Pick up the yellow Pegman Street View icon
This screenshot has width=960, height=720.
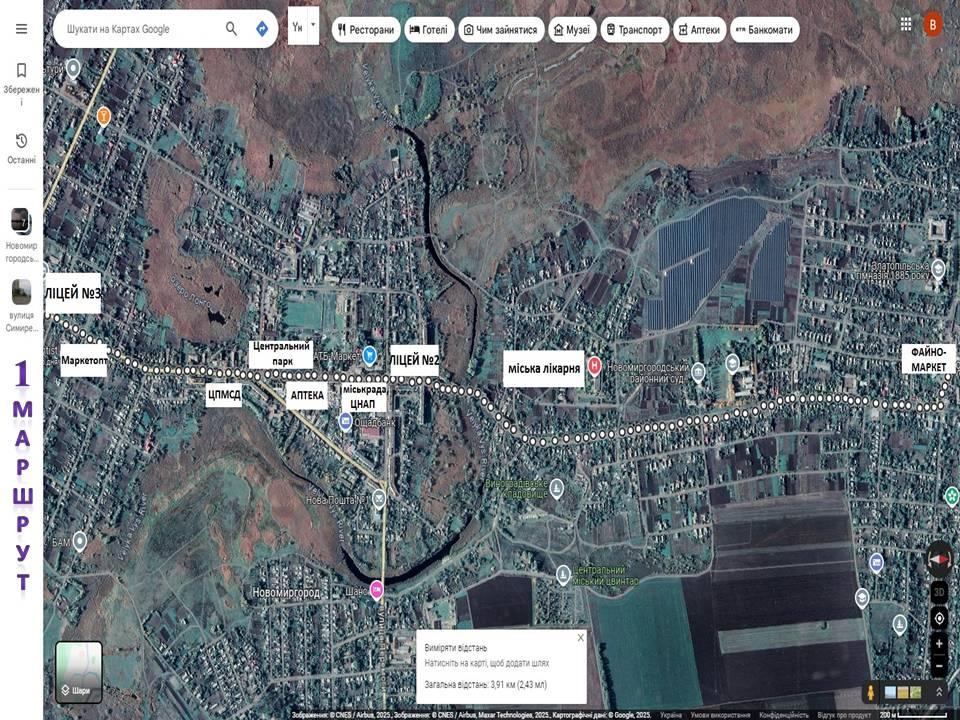point(871,692)
